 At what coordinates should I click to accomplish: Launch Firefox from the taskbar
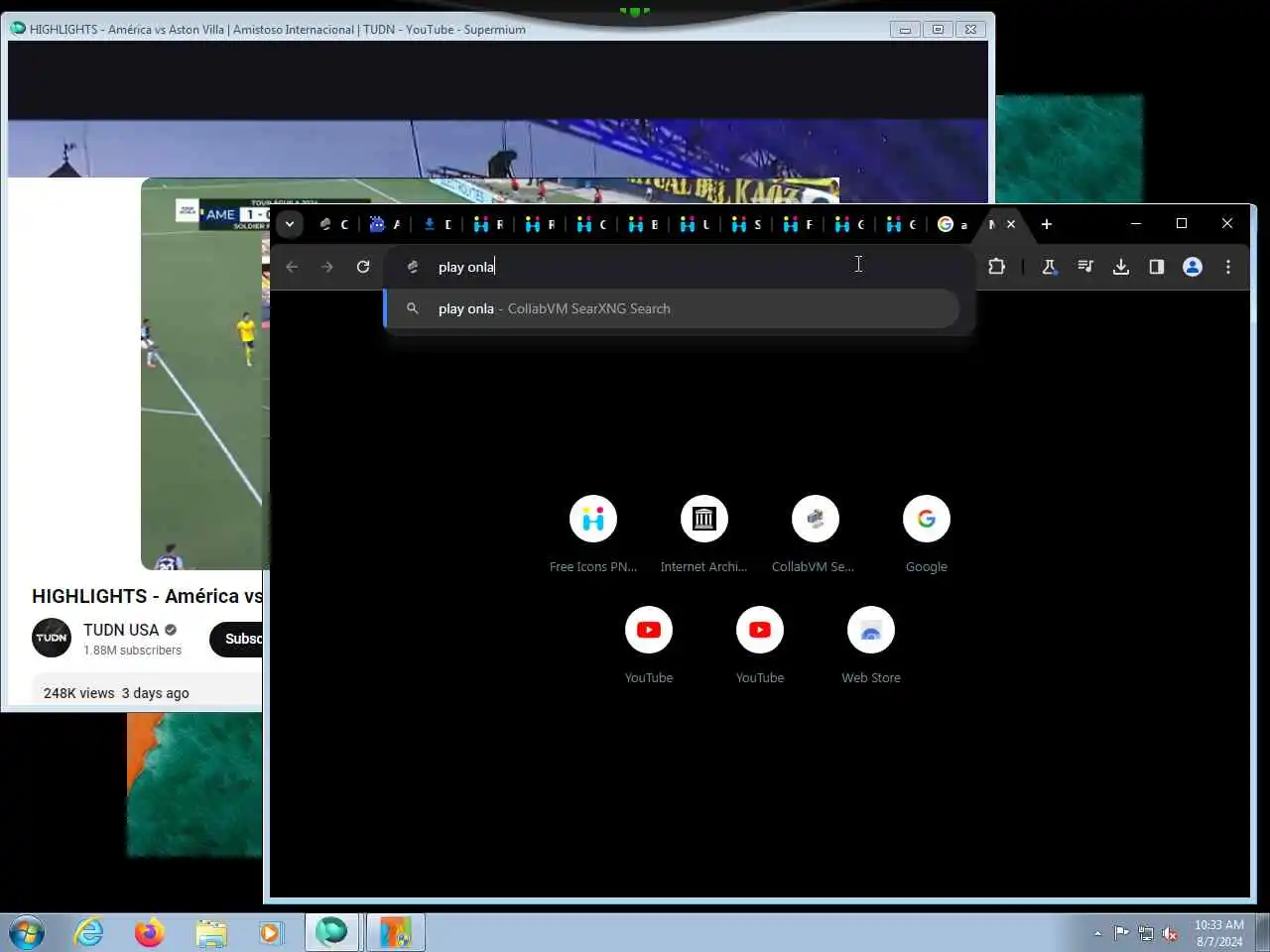[150, 932]
